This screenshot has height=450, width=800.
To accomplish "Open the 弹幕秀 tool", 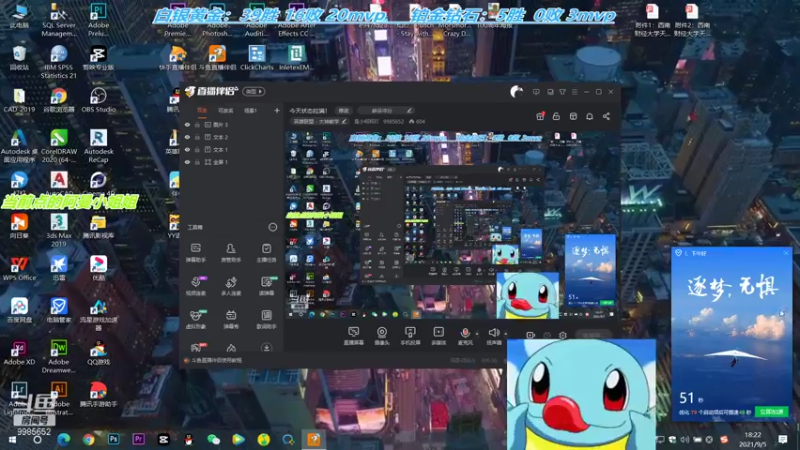I will tap(231, 319).
